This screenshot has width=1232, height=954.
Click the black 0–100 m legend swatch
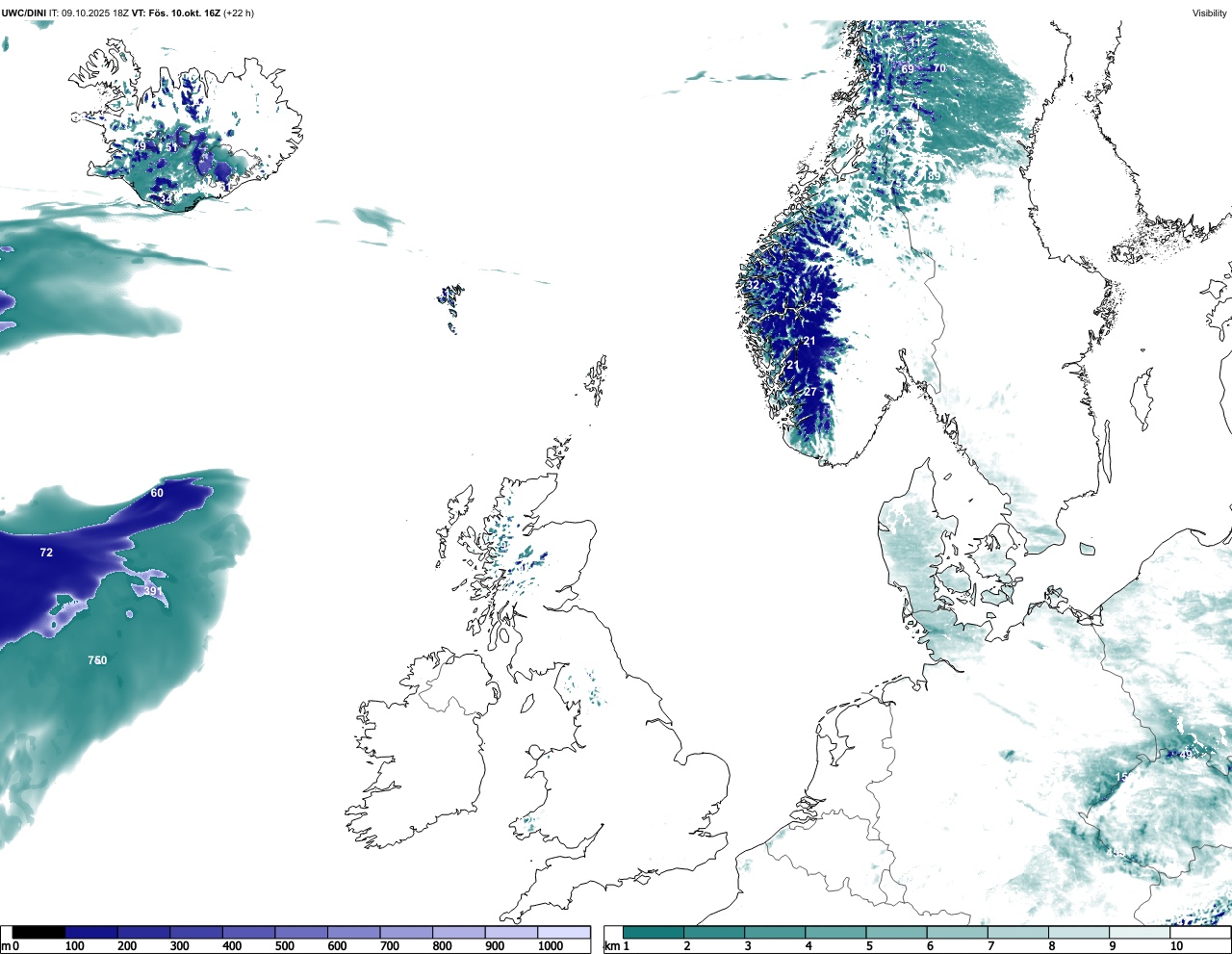(x=39, y=932)
